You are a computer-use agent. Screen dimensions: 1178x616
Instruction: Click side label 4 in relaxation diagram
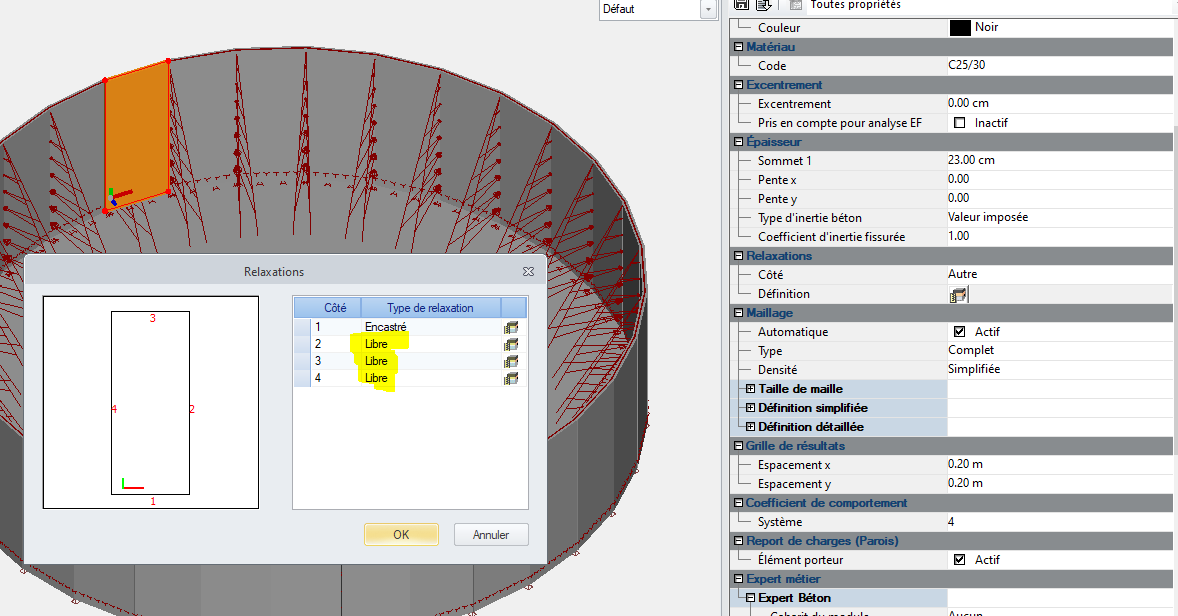click(114, 409)
